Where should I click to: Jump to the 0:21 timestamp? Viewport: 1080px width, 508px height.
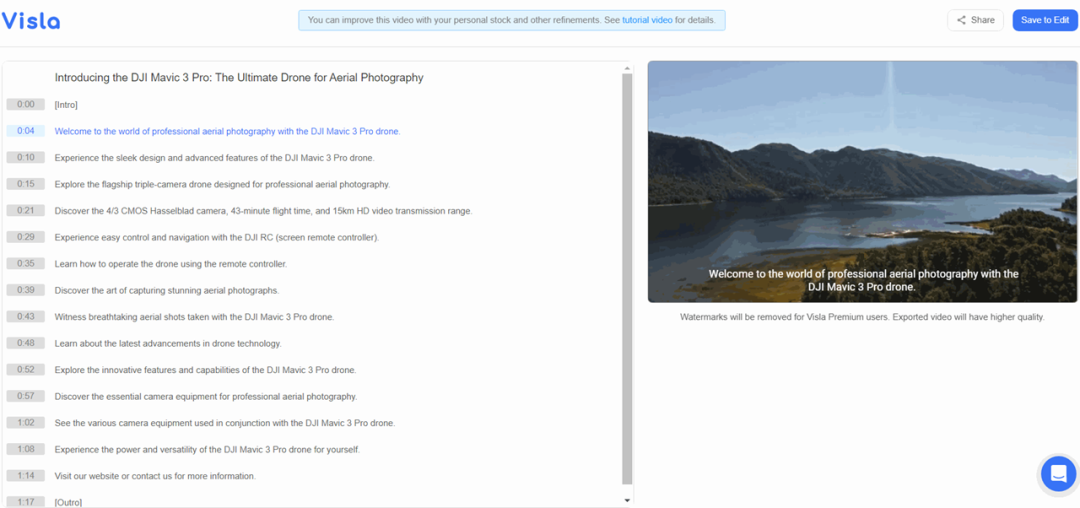pyautogui.click(x=25, y=211)
